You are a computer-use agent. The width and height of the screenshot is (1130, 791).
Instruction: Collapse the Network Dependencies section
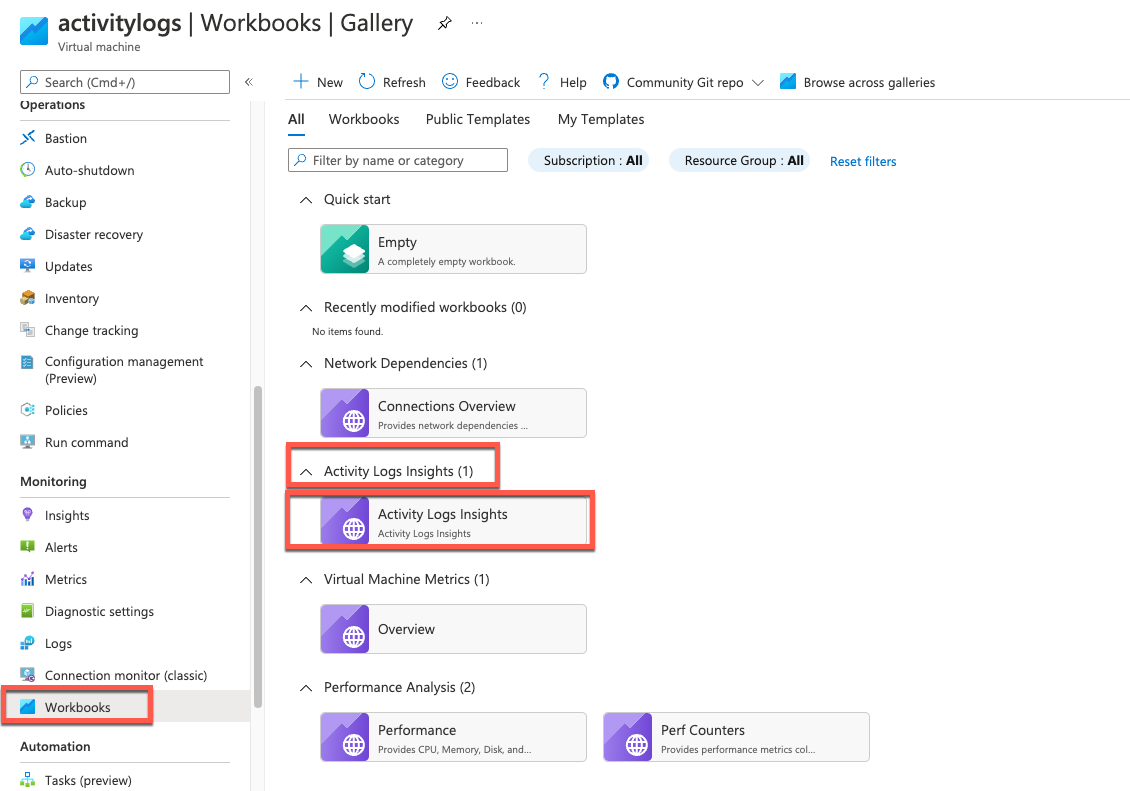[306, 364]
